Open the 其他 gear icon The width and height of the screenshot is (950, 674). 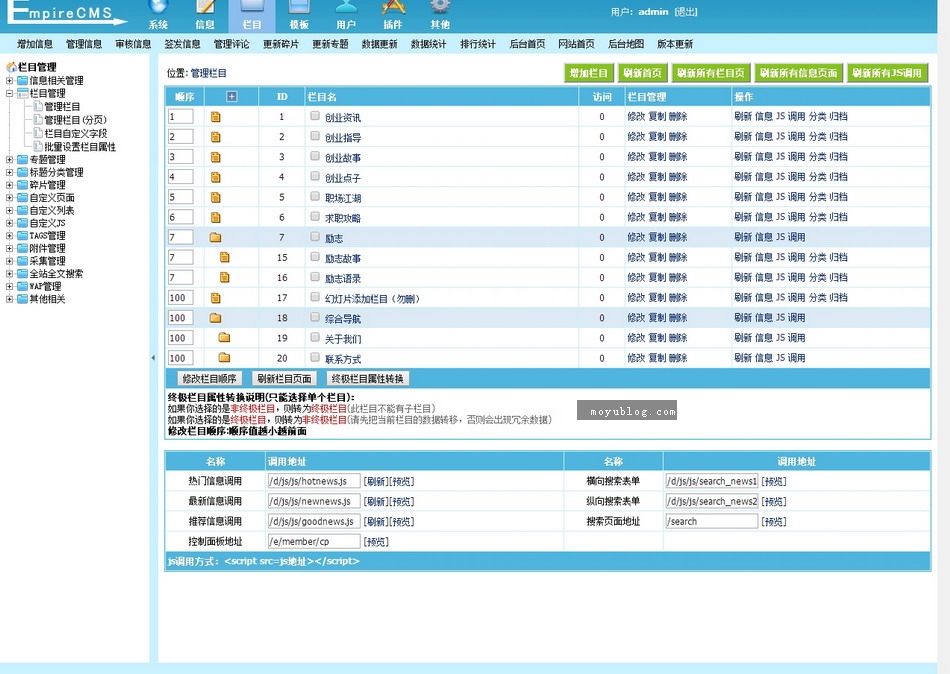440,8
